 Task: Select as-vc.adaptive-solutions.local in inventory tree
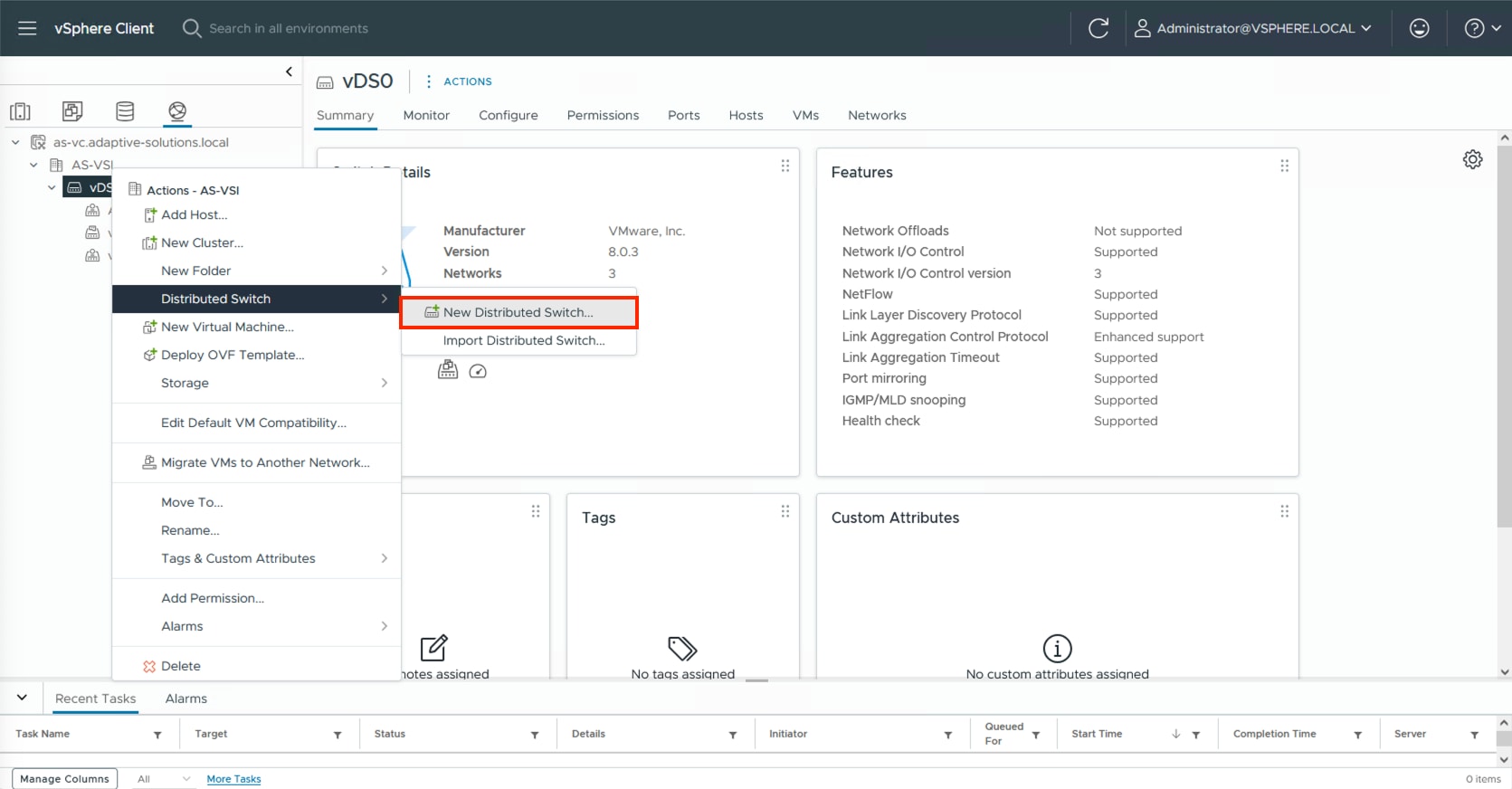[x=141, y=142]
